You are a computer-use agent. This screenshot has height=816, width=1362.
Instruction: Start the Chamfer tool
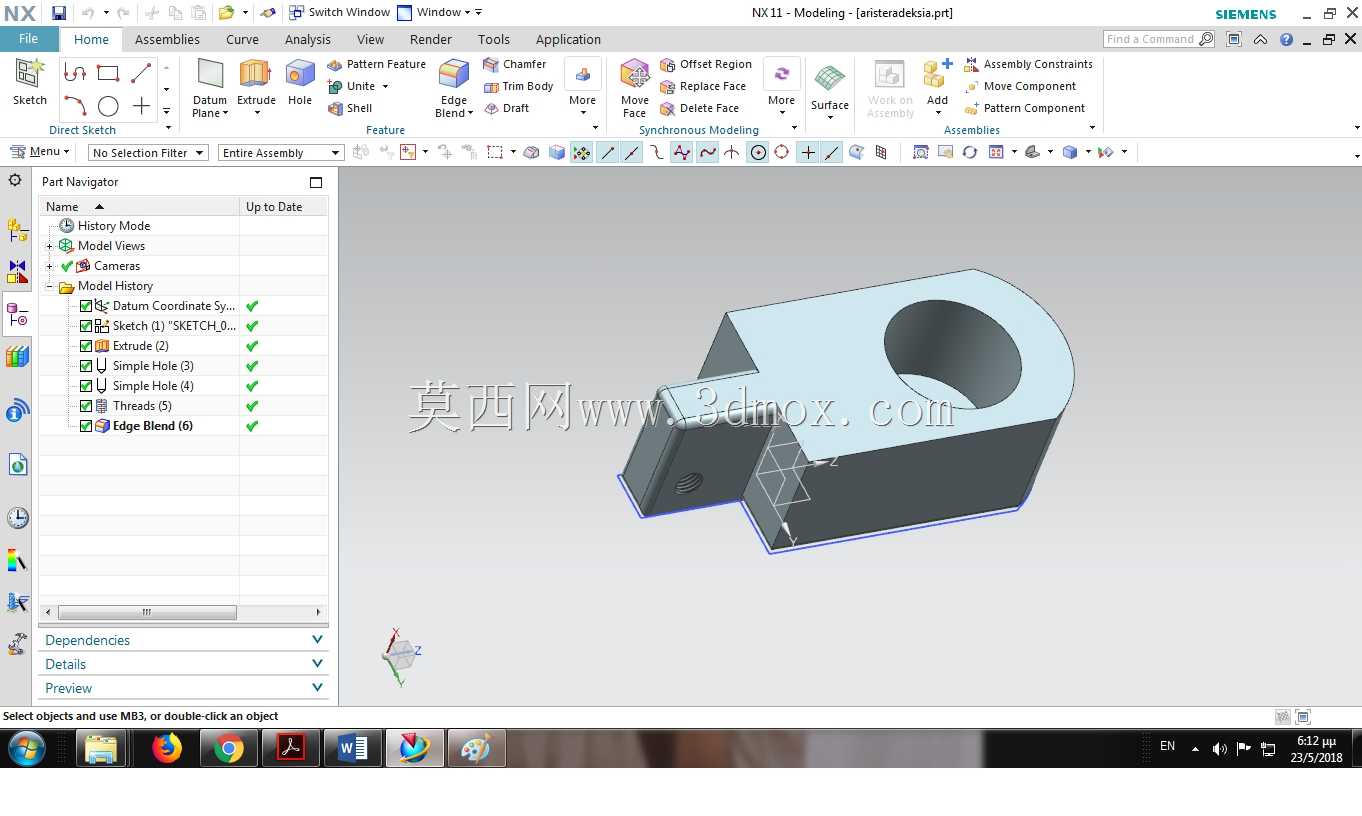click(515, 64)
